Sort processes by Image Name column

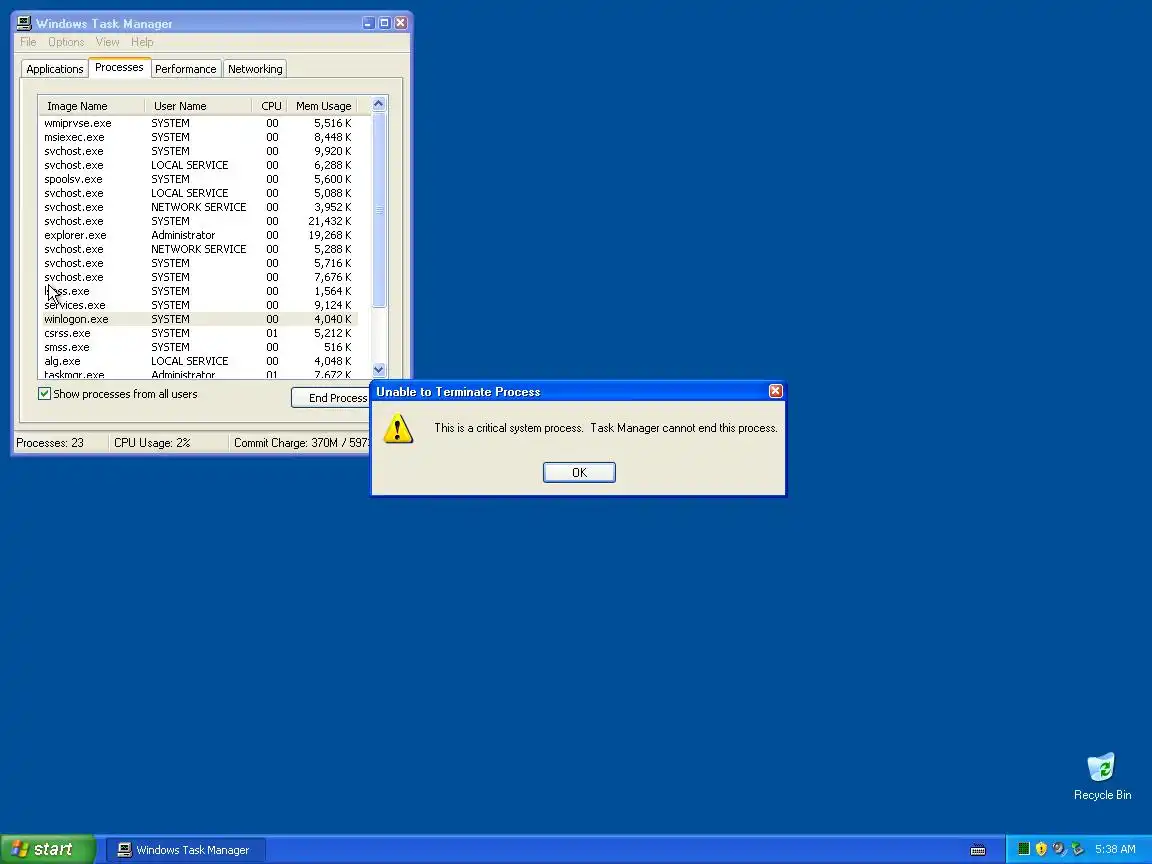(x=92, y=106)
